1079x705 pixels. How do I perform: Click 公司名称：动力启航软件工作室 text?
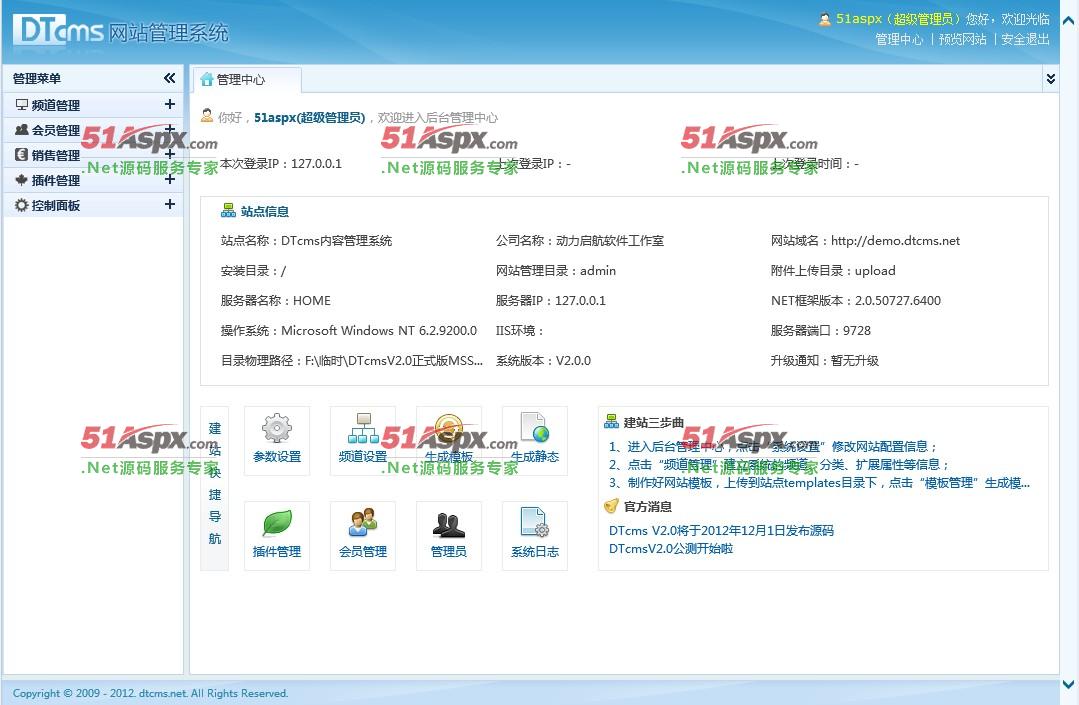[579, 241]
